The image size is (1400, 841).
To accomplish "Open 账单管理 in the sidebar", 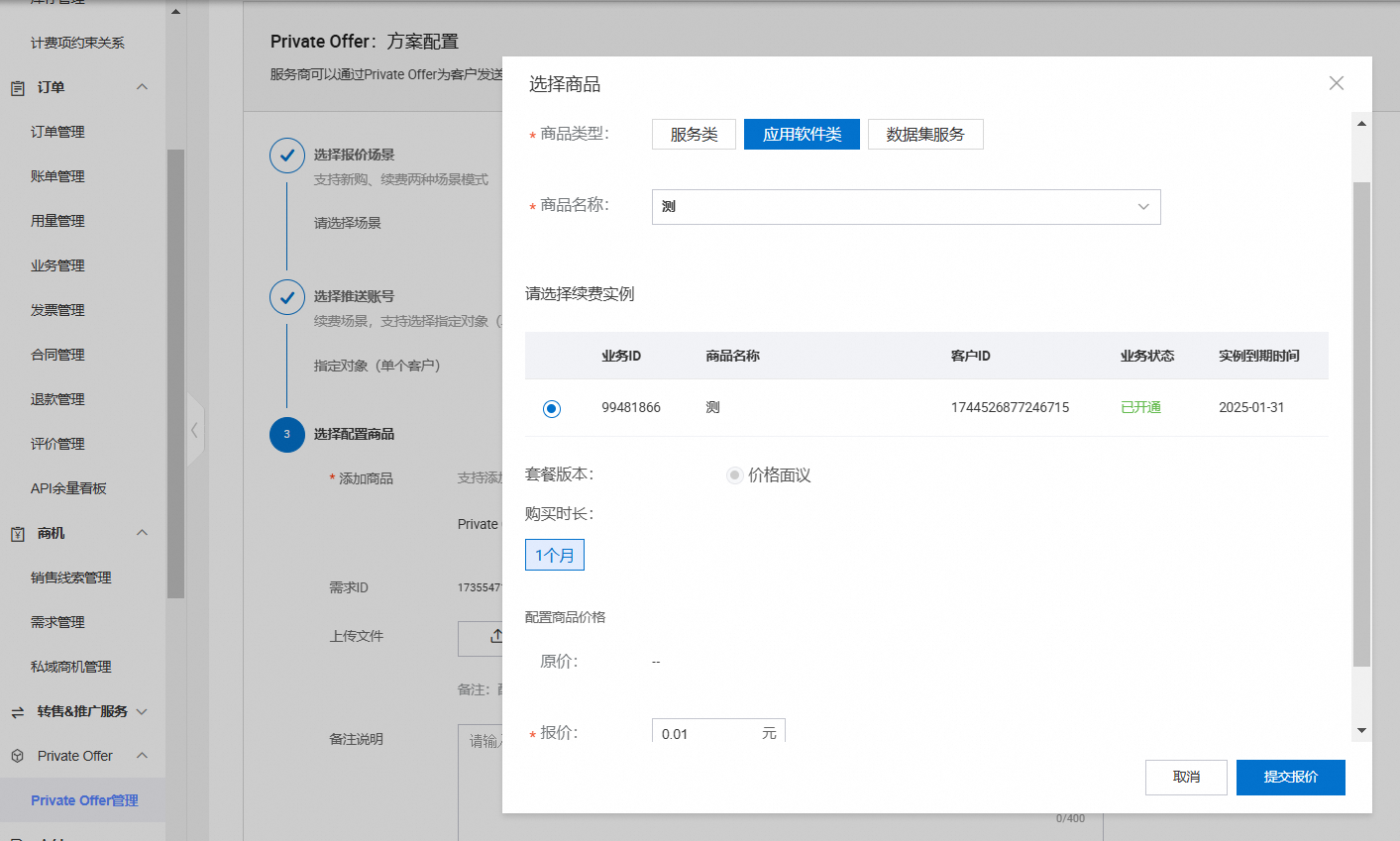I will (57, 176).
